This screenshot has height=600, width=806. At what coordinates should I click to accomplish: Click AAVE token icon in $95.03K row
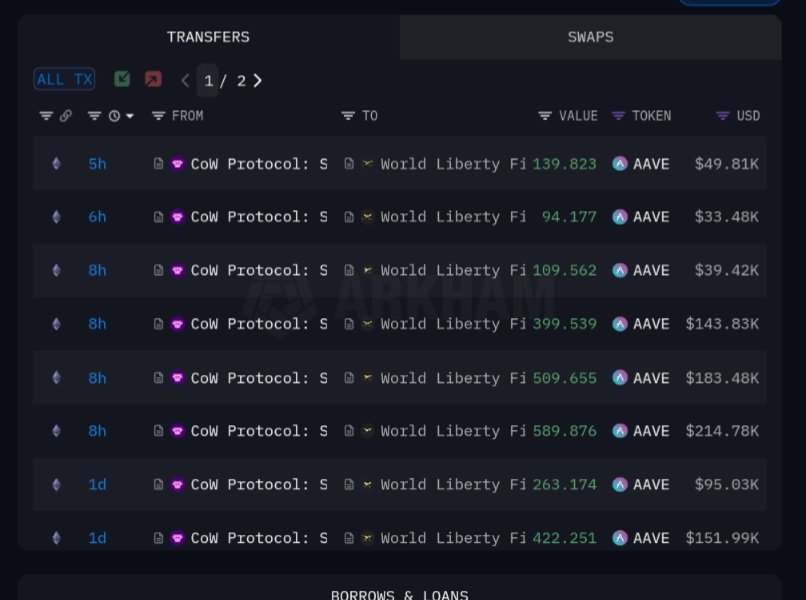[620, 484]
